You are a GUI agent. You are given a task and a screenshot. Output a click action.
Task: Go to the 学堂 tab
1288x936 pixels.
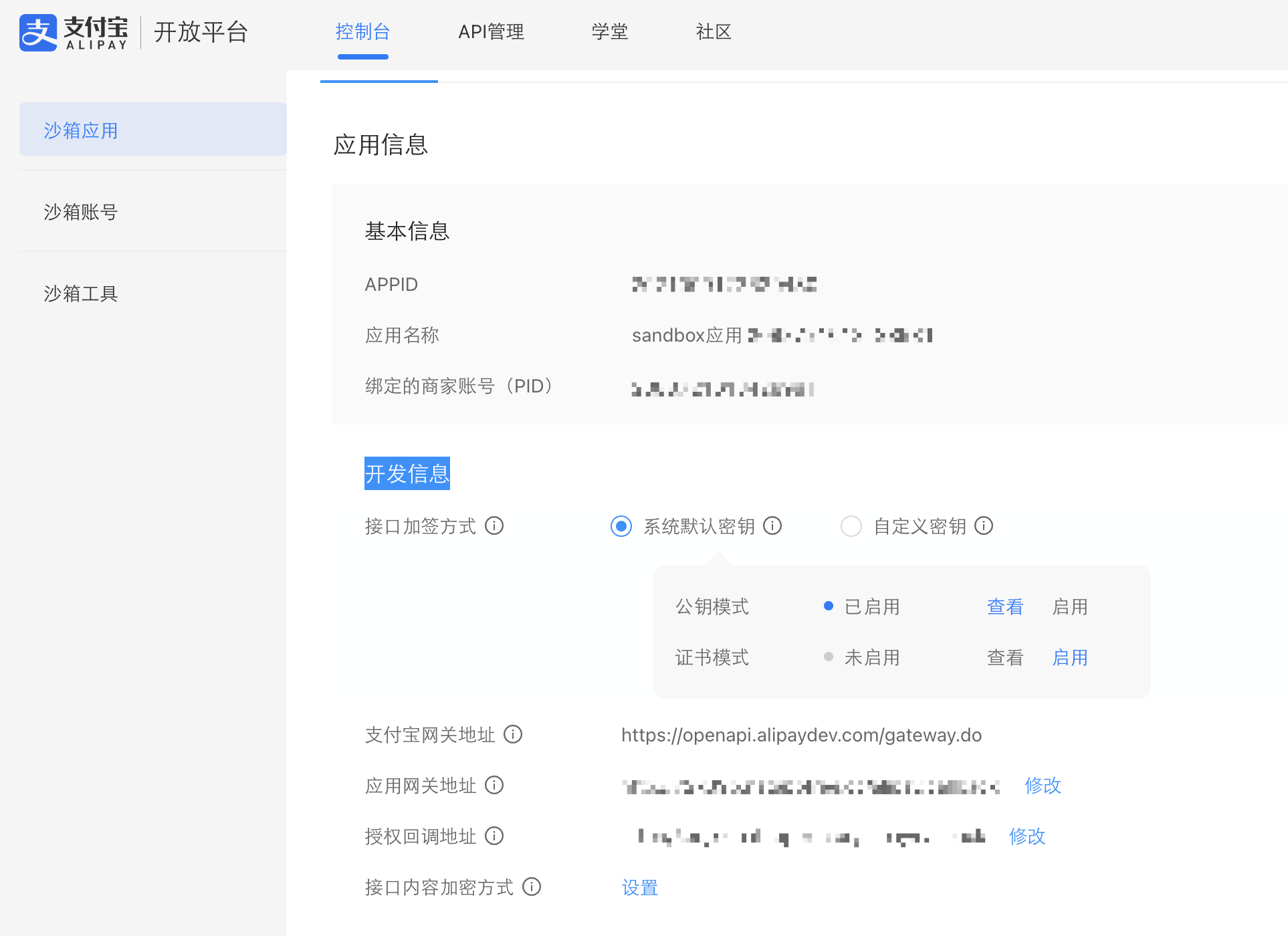[610, 31]
